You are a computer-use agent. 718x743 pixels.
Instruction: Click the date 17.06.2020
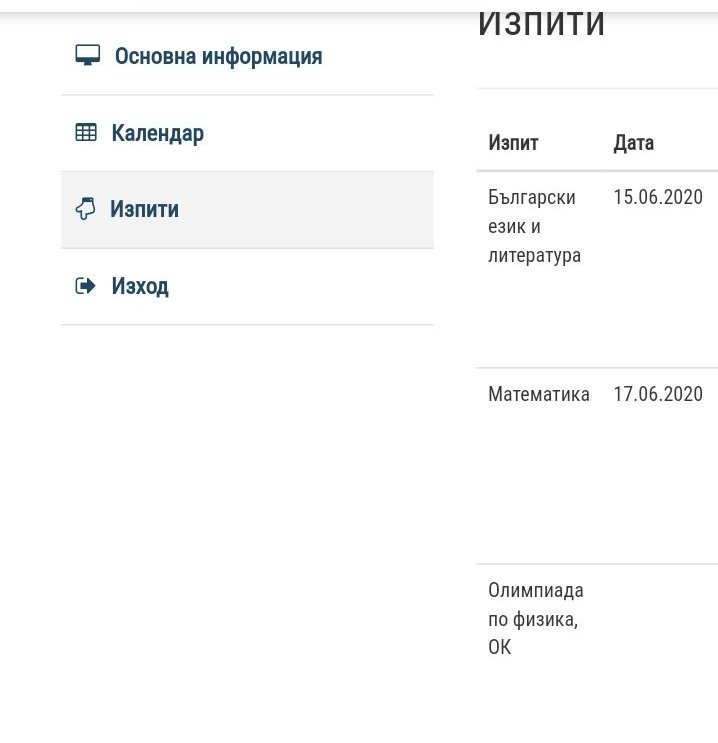coord(657,395)
